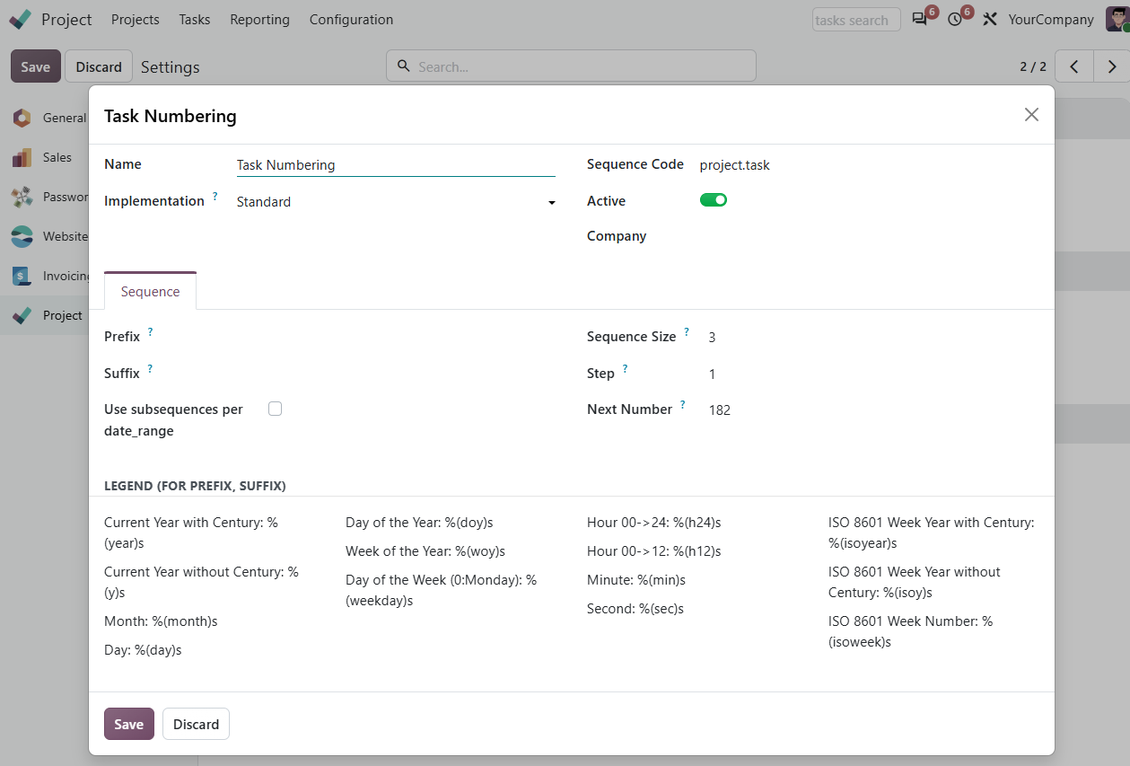1130x766 pixels.
Task: Go to previous record arrow
Action: pos(1074,66)
